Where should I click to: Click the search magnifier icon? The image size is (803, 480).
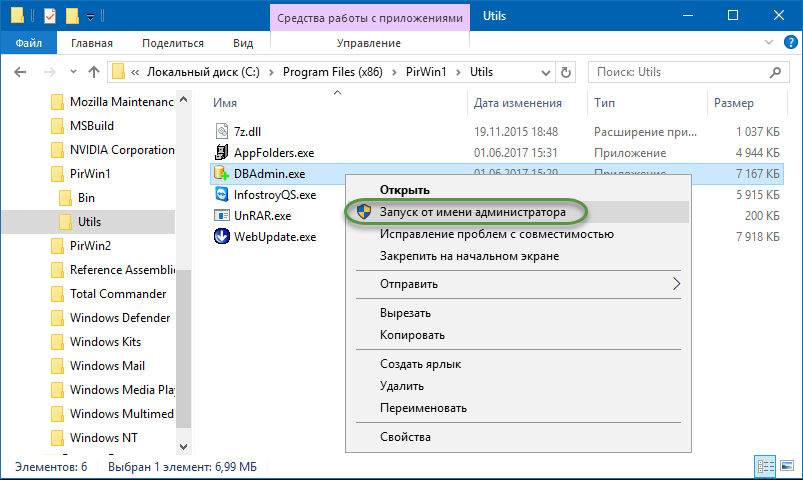(775, 72)
